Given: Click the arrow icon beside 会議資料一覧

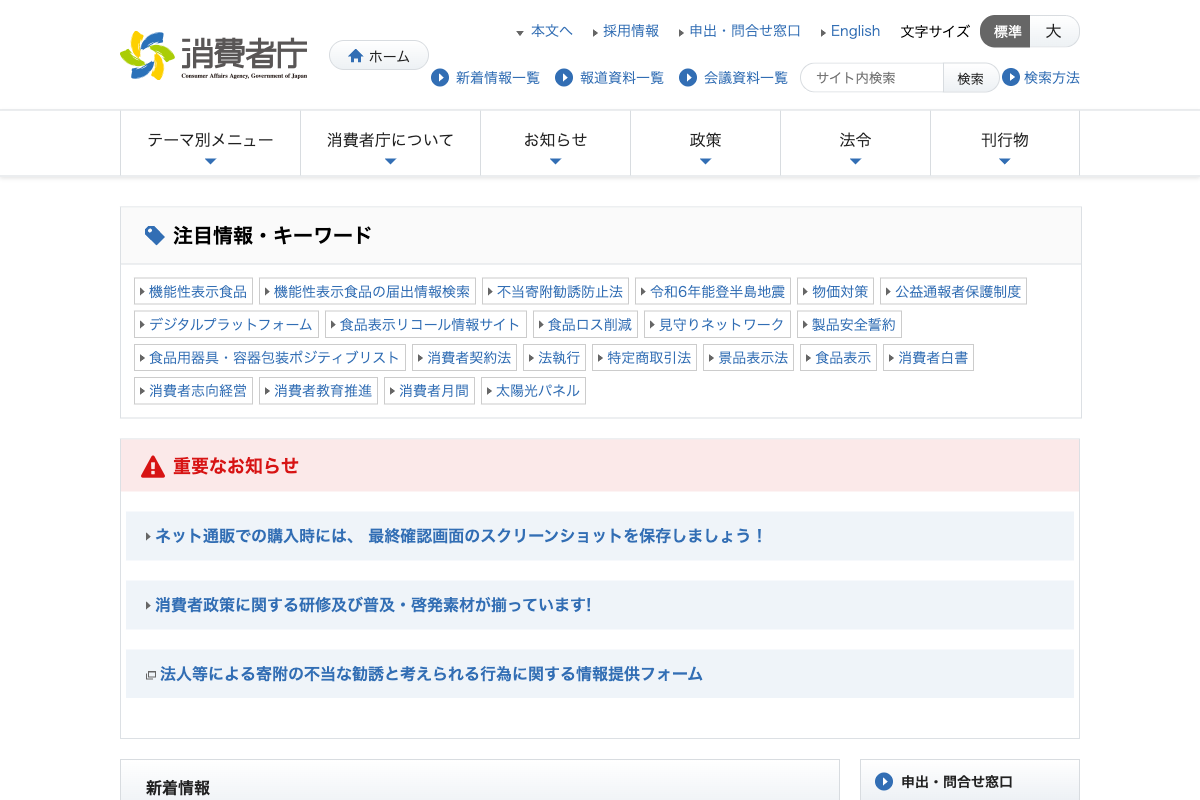Looking at the screenshot, I should coord(687,78).
